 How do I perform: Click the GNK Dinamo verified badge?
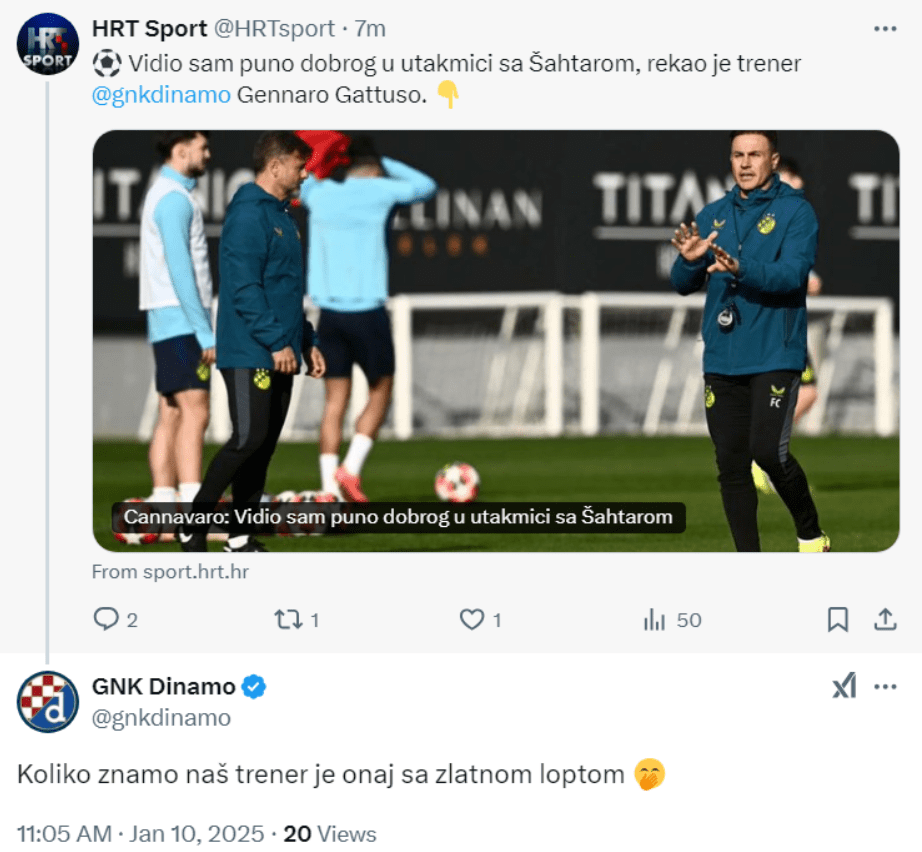point(253,686)
